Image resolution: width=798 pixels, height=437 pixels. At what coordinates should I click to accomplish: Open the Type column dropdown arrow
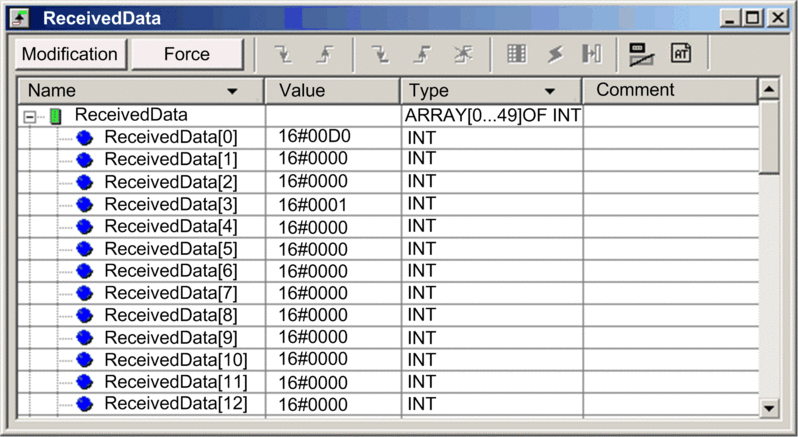point(549,91)
